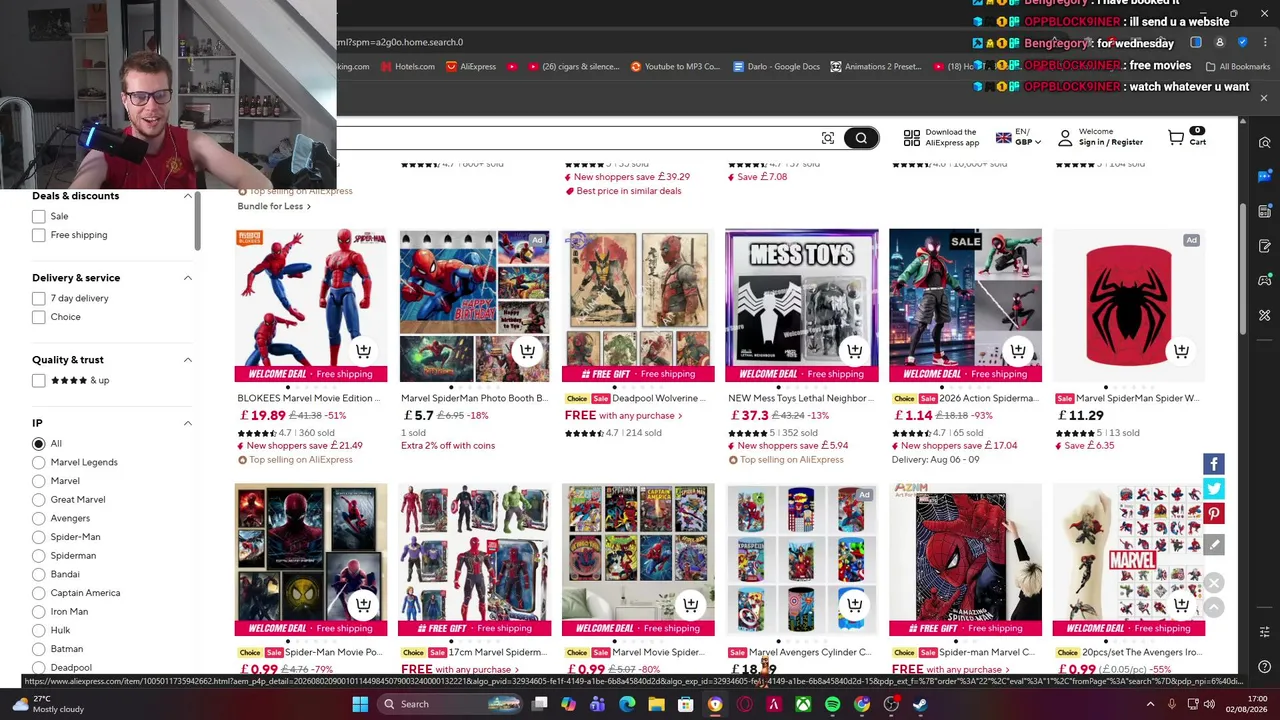Open File Explorer from the taskbar
This screenshot has height=720, width=1280.
coord(656,704)
